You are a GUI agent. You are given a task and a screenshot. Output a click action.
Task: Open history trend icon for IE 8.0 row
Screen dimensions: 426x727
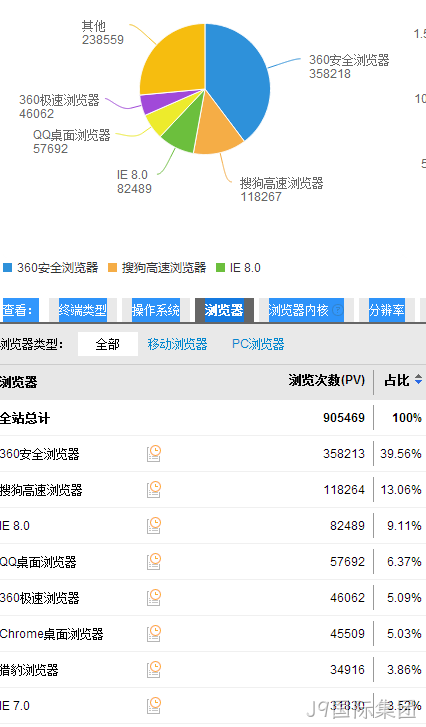tap(154, 525)
